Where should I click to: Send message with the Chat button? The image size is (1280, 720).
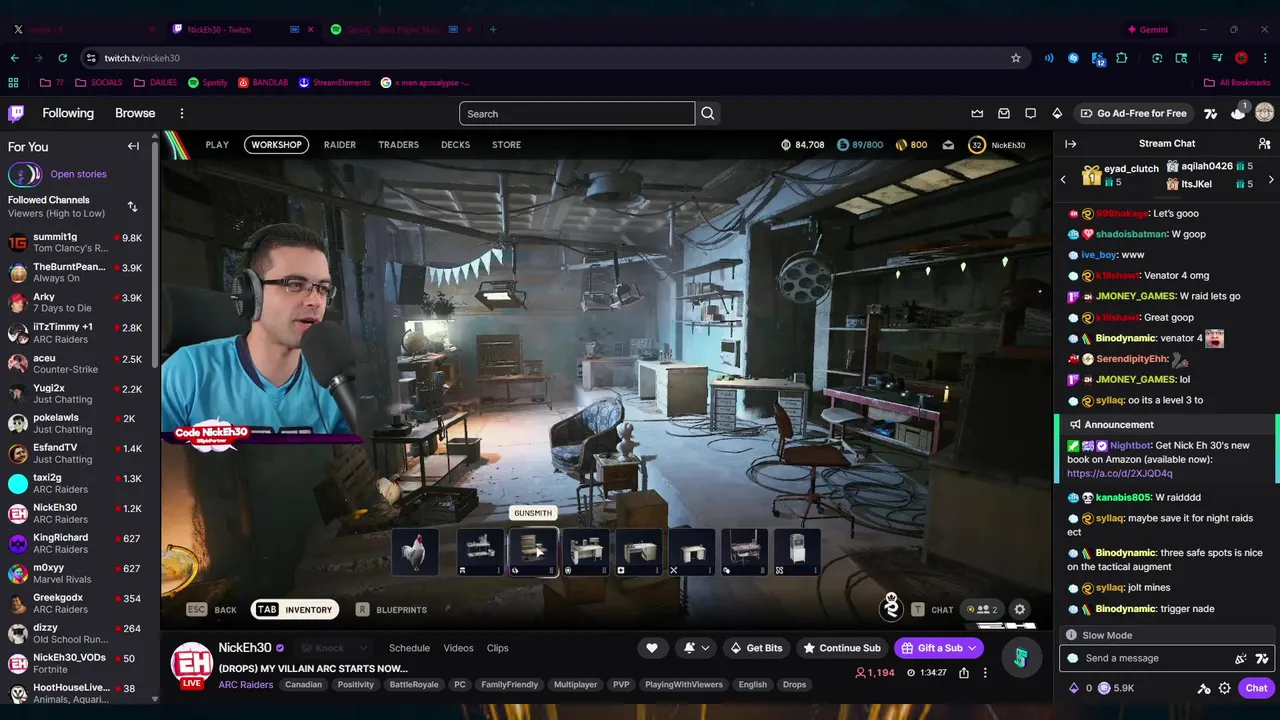[x=1256, y=688]
